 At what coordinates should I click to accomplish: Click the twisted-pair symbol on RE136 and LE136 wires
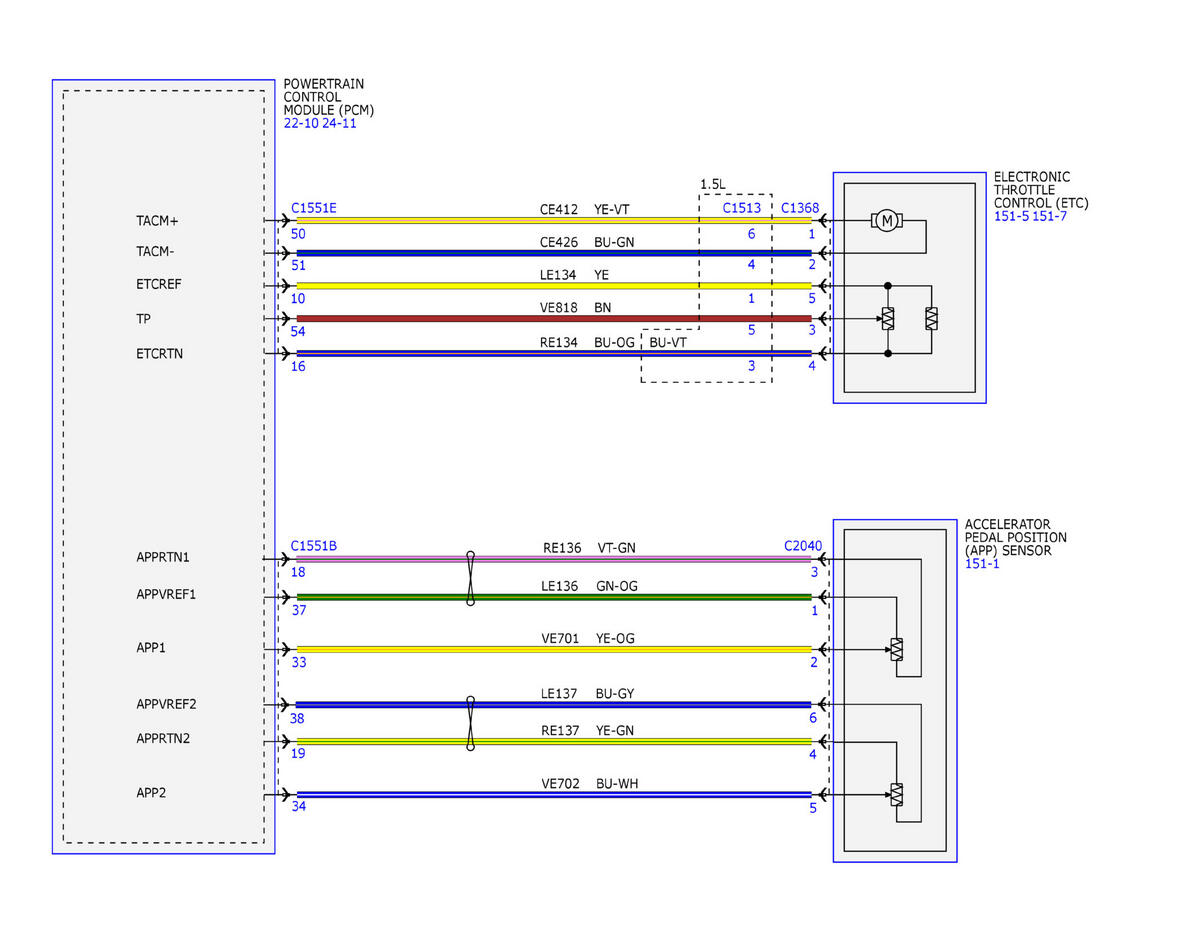point(470,578)
